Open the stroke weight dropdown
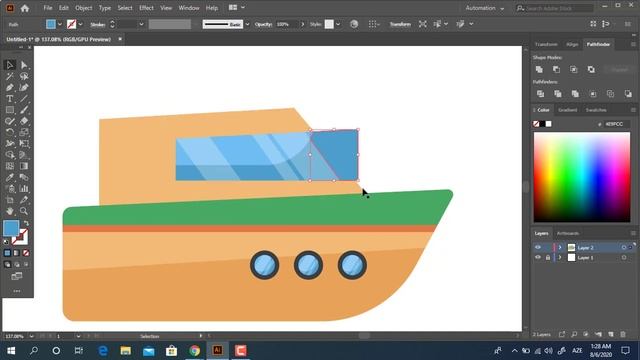Image resolution: width=640 pixels, height=360 pixels. [141, 24]
